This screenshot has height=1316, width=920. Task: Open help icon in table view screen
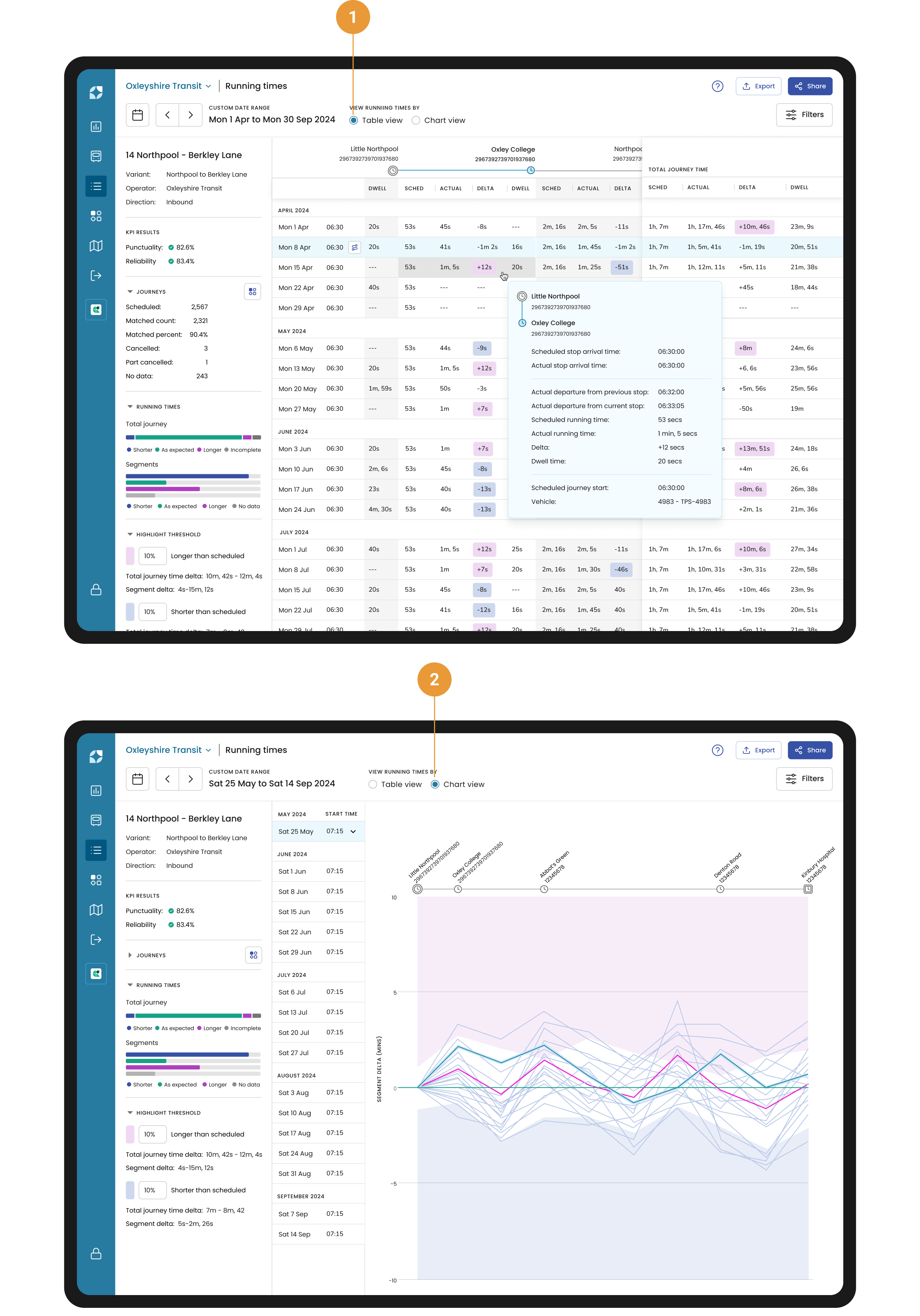[x=718, y=87]
